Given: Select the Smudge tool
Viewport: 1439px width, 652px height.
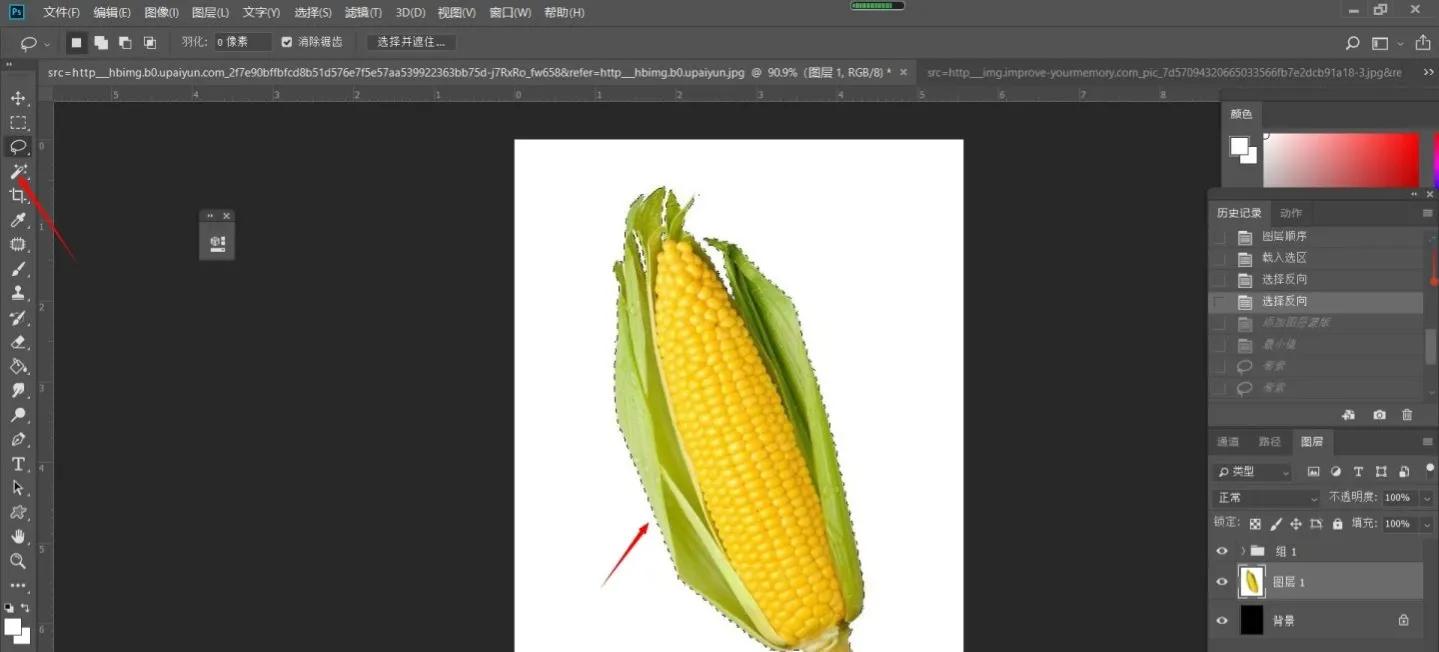Looking at the screenshot, I should [18, 390].
